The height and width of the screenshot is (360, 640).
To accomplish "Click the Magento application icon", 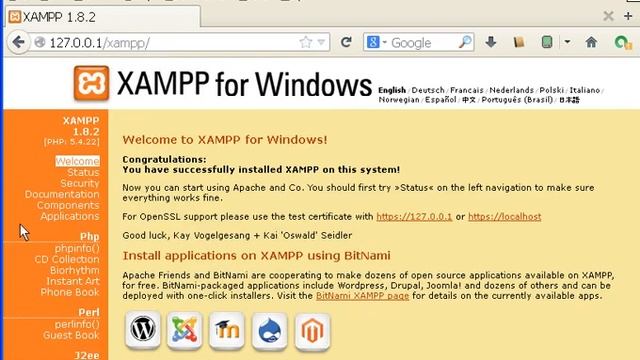I will point(312,331).
